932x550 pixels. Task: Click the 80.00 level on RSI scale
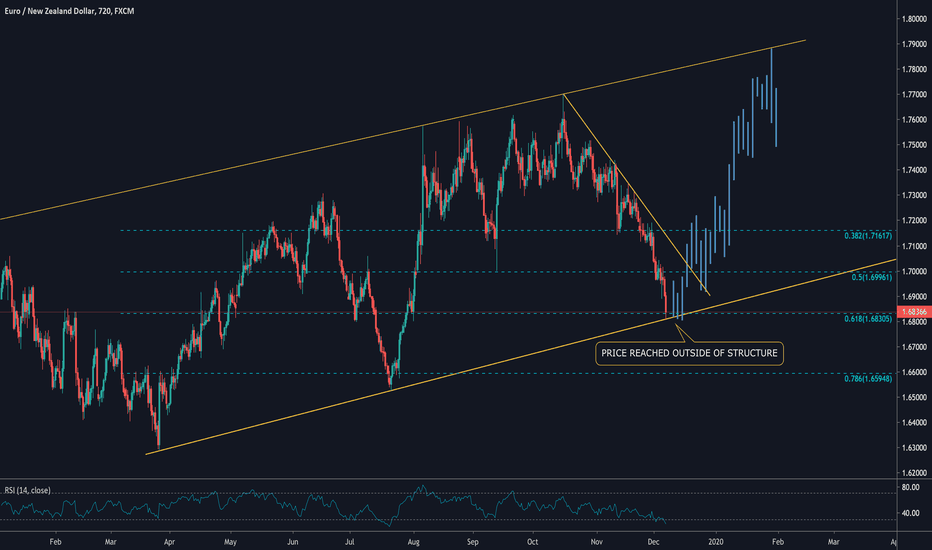pyautogui.click(x=912, y=488)
